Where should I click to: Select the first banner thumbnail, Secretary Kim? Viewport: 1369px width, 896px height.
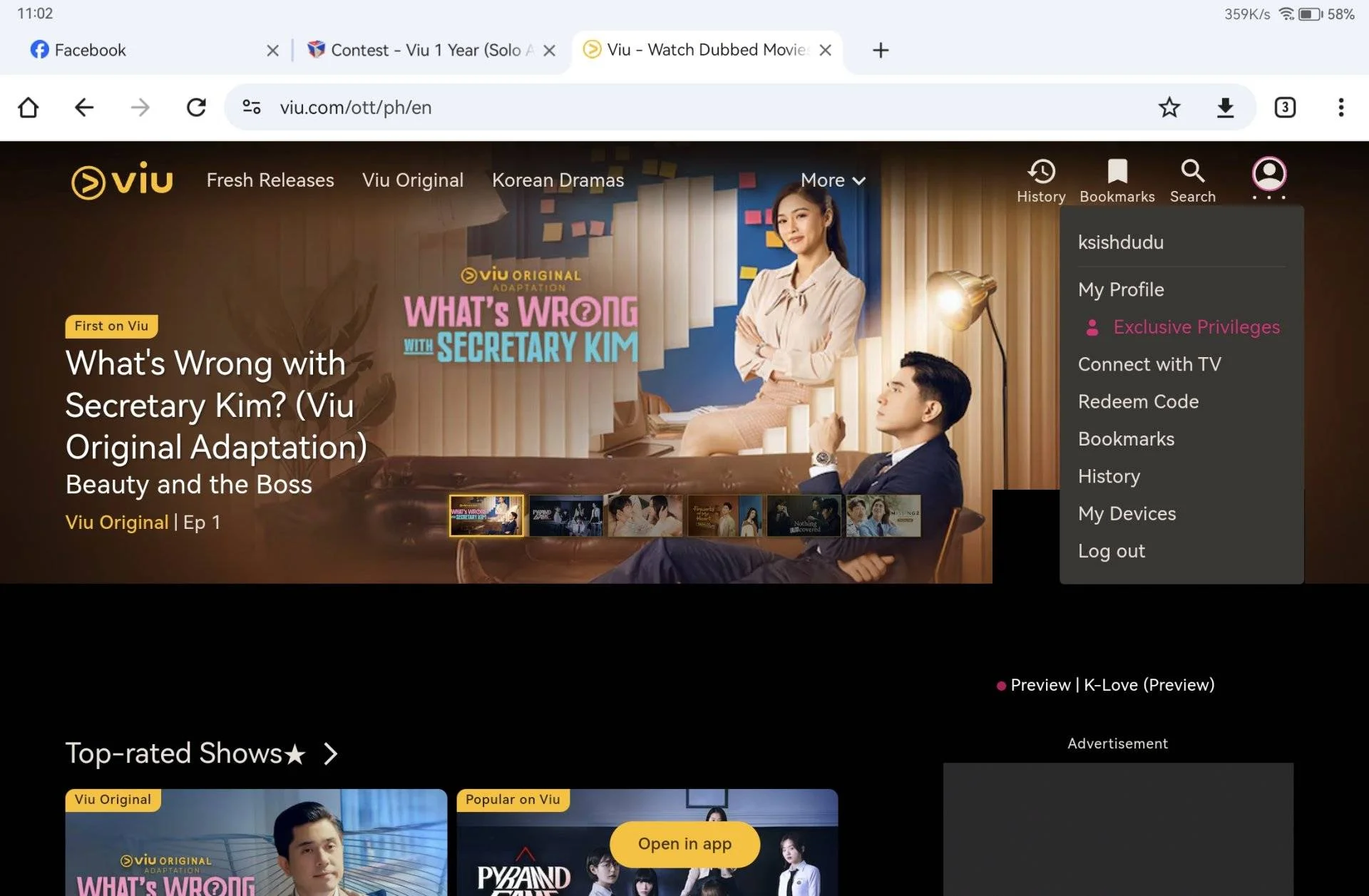(x=486, y=515)
